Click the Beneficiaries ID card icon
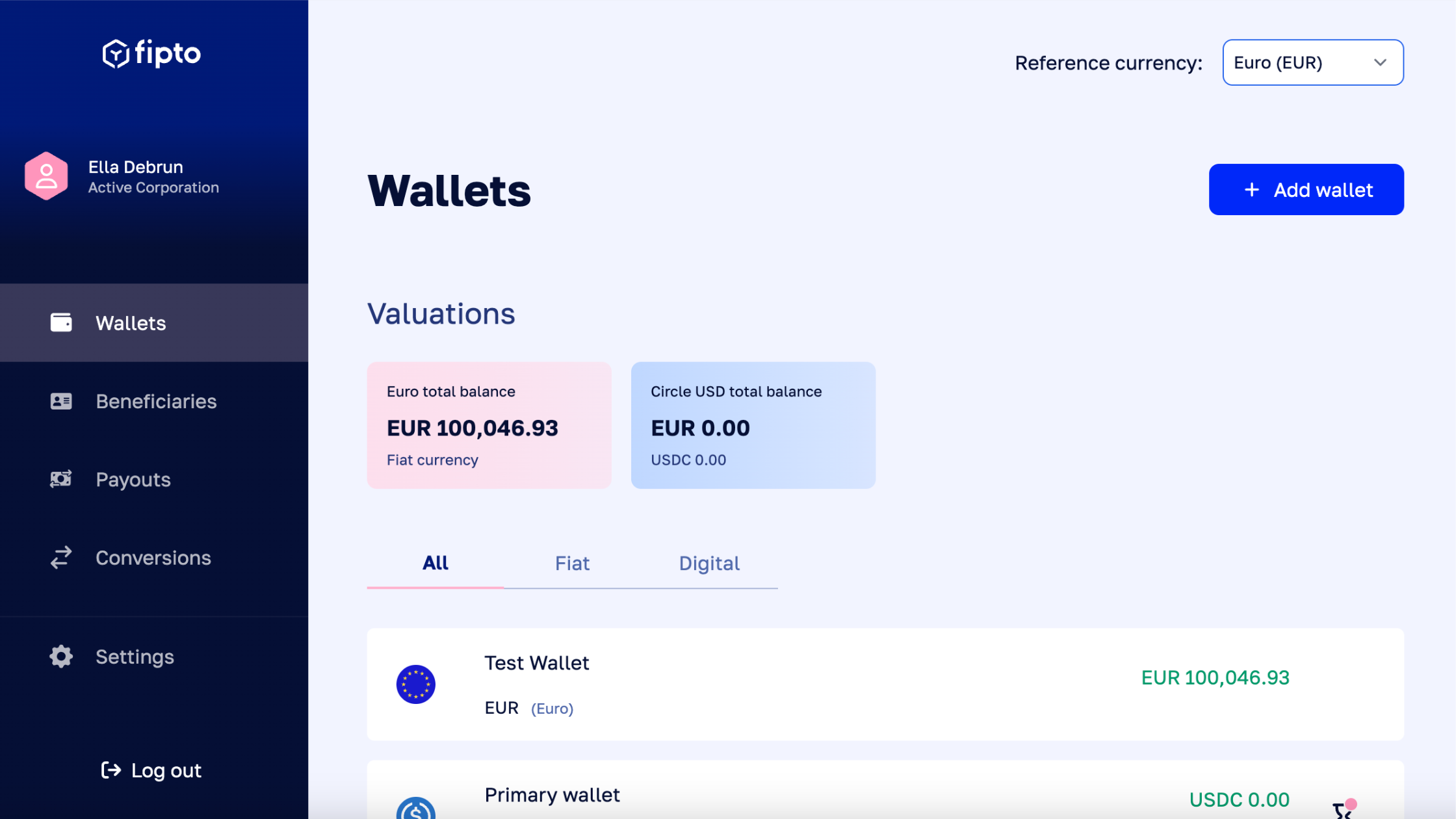Image resolution: width=1456 pixels, height=819 pixels. click(60, 401)
